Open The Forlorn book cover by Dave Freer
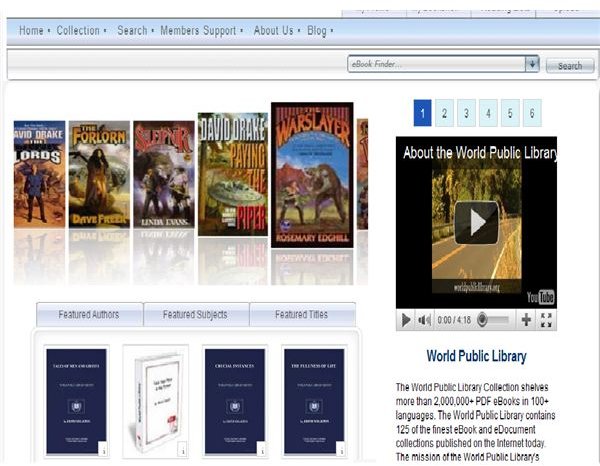The image size is (600, 466). 99,174
